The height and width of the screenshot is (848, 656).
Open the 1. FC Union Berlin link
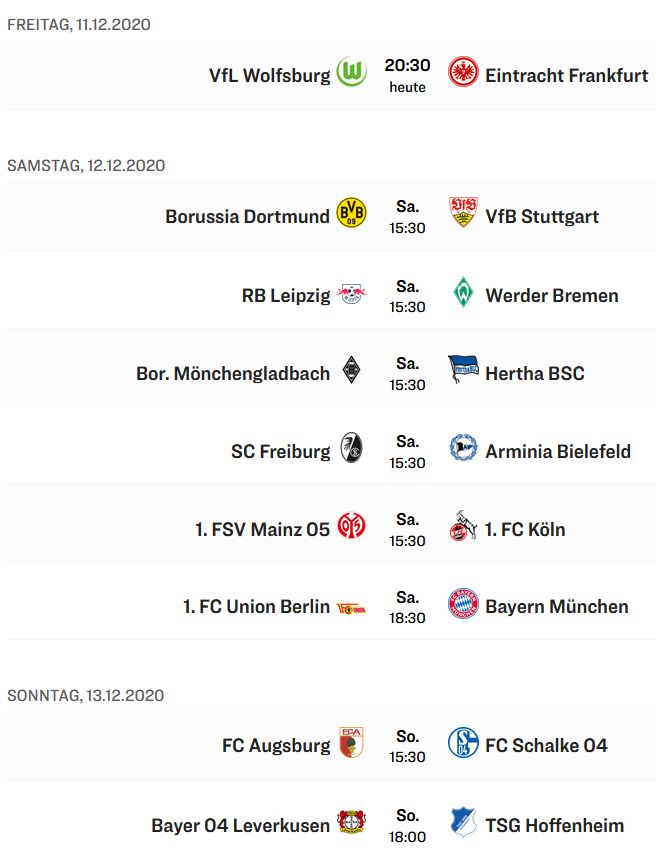pos(256,606)
